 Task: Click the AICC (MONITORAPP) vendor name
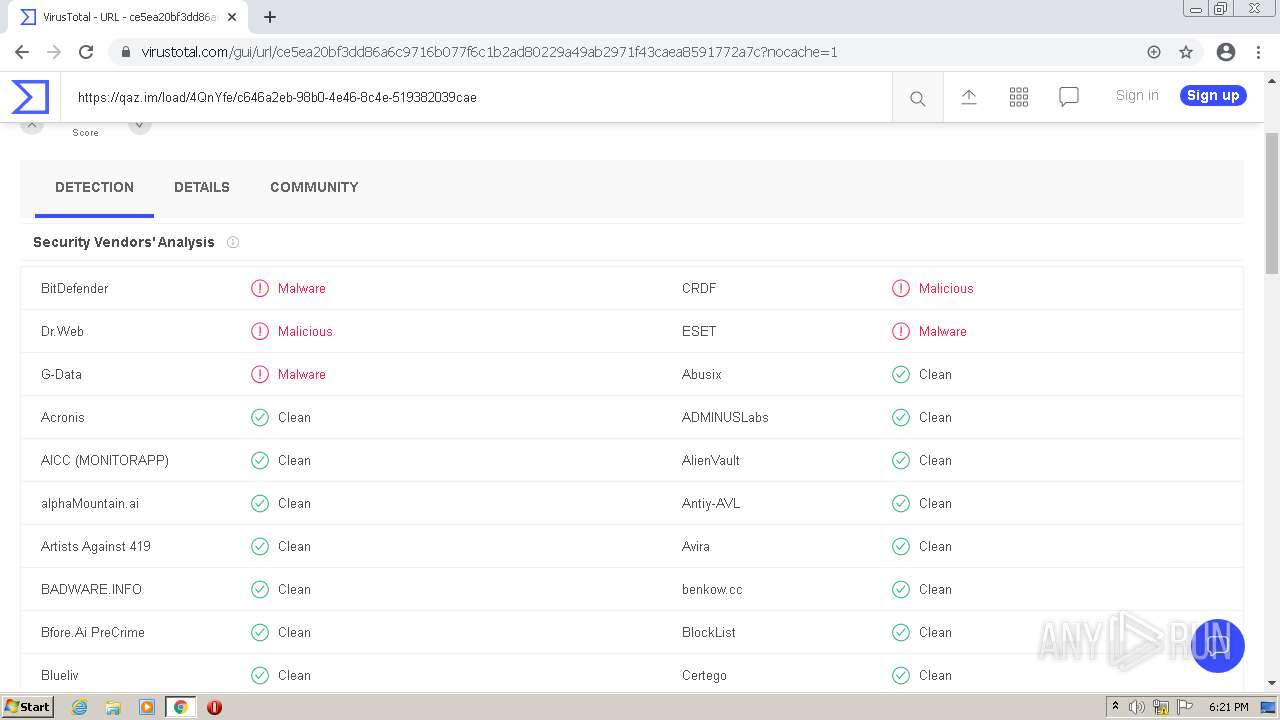[105, 460]
